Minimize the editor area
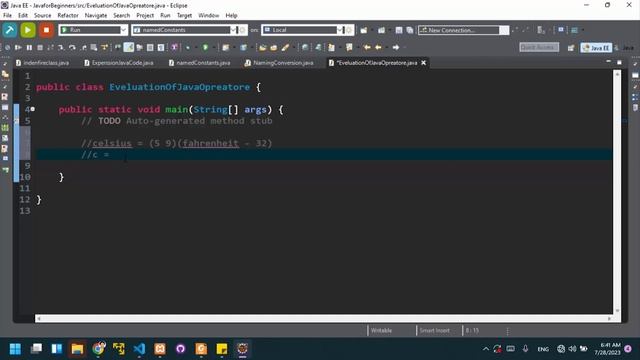The height and width of the screenshot is (360, 640). pos(609,62)
